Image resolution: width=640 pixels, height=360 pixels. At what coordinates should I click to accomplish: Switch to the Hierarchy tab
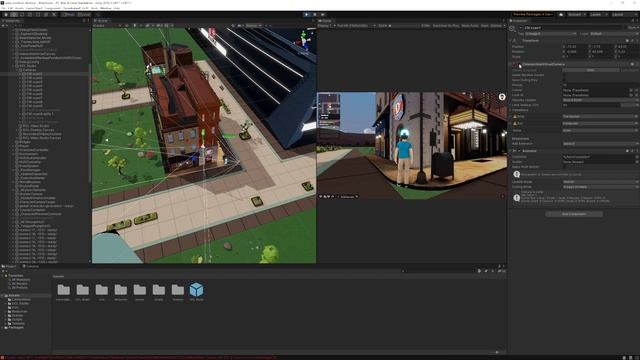click(x=11, y=20)
